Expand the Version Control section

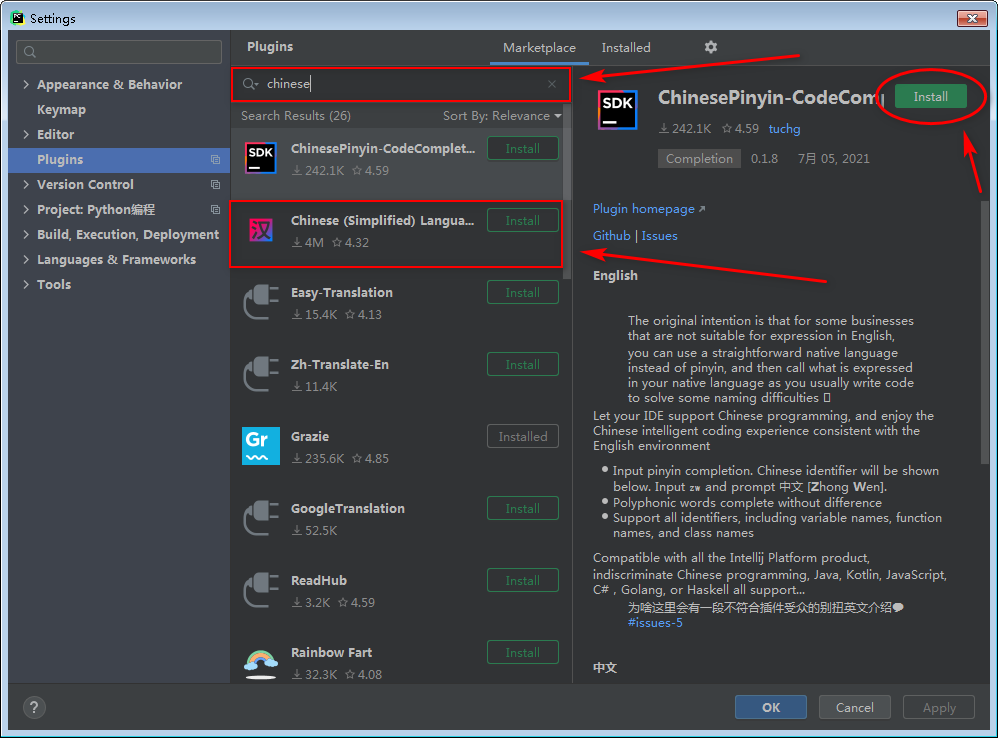(26, 184)
